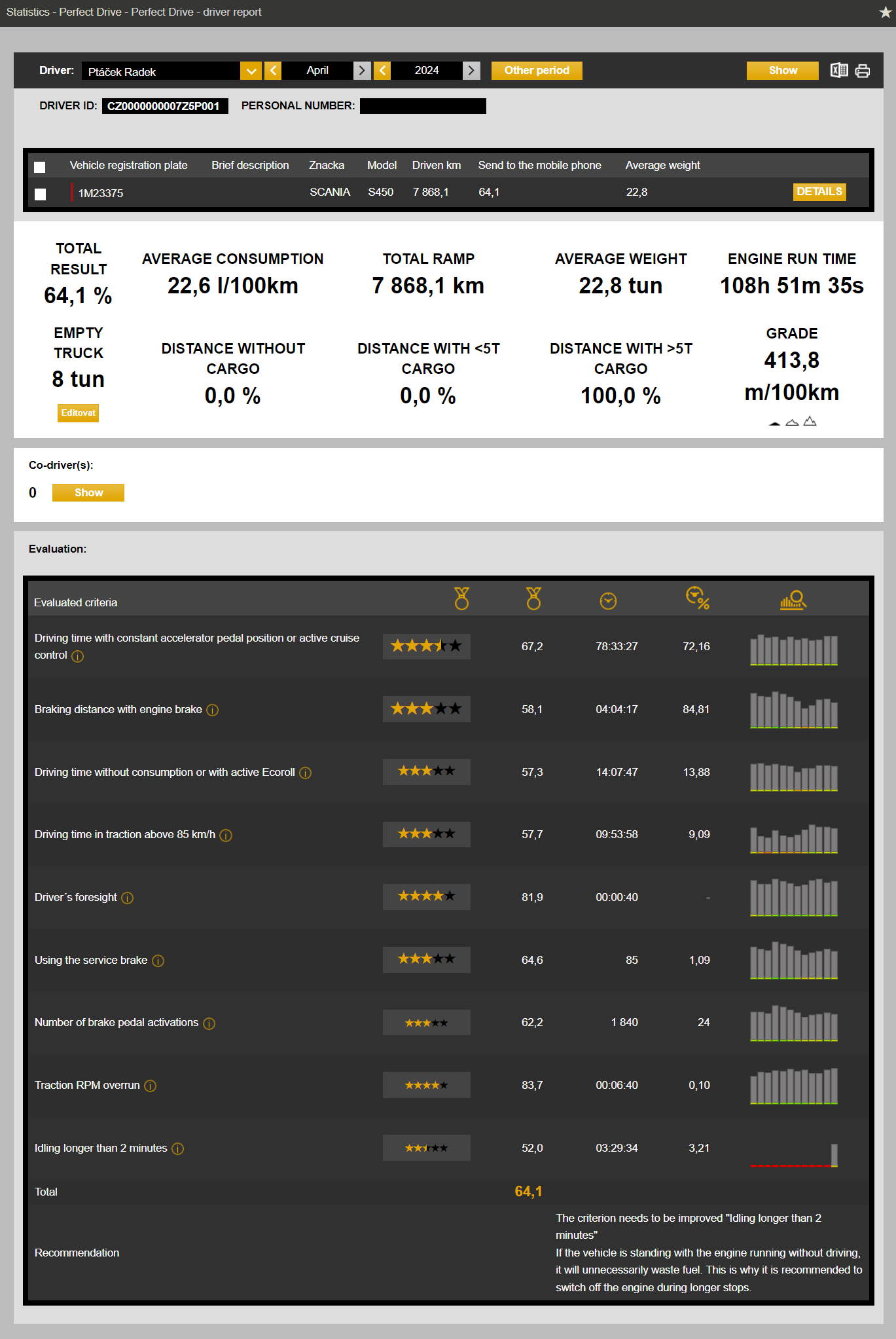The height and width of the screenshot is (1339, 896).
Task: Click info icon for Idling longer than 2 minutes
Action: (178, 1148)
